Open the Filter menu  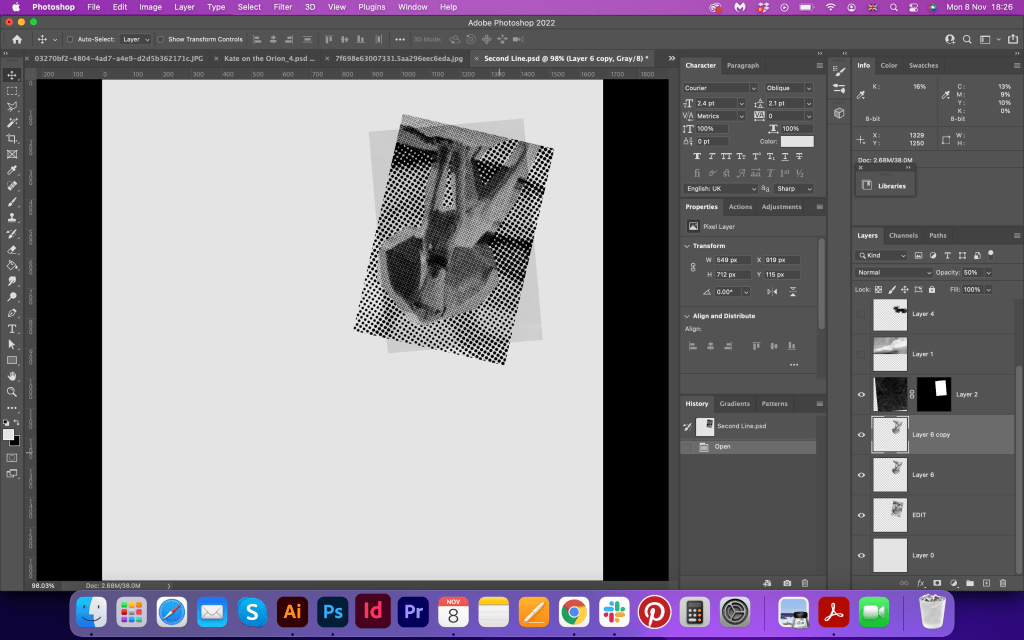(x=283, y=7)
